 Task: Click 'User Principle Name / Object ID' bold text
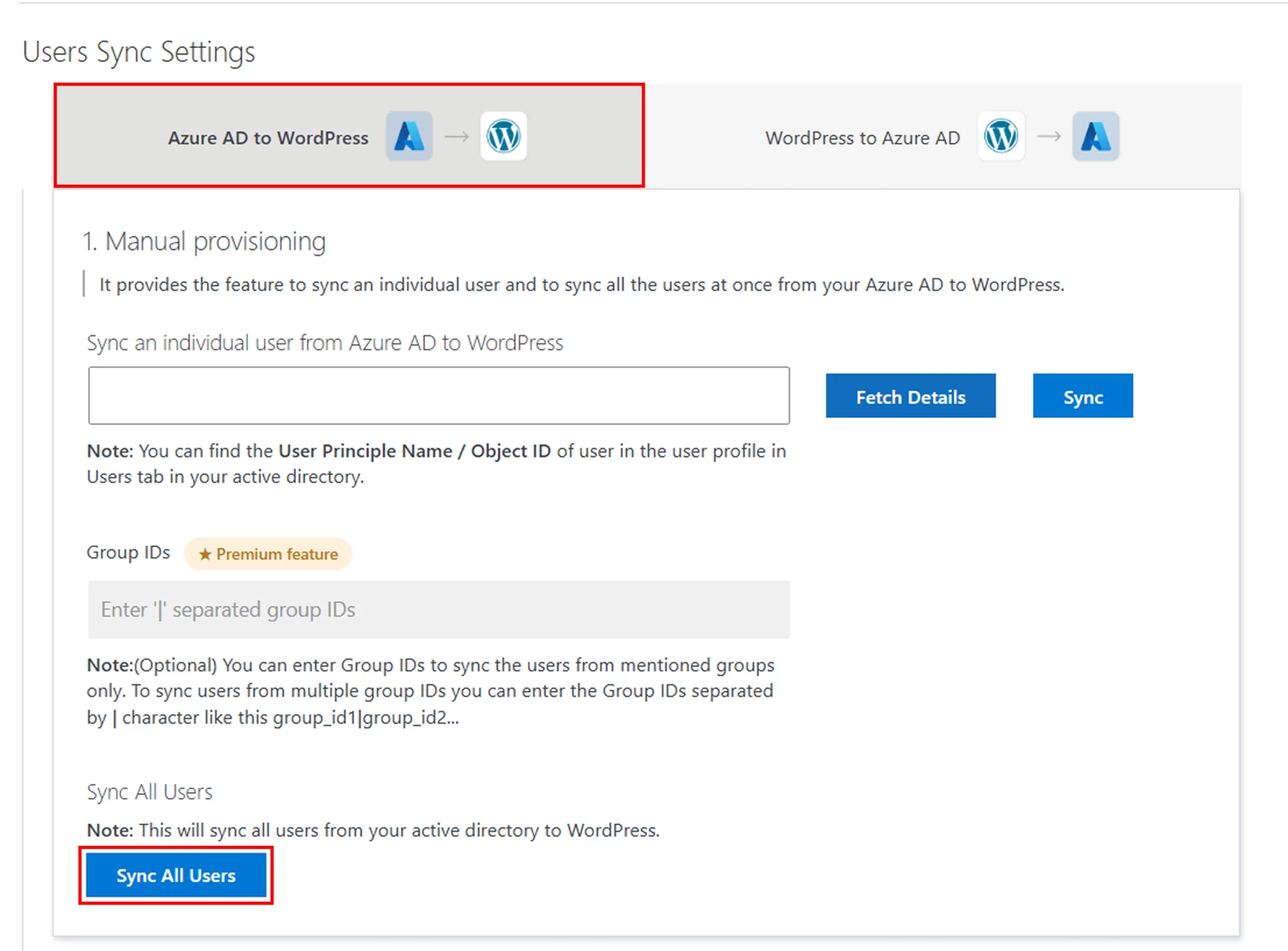tap(415, 451)
